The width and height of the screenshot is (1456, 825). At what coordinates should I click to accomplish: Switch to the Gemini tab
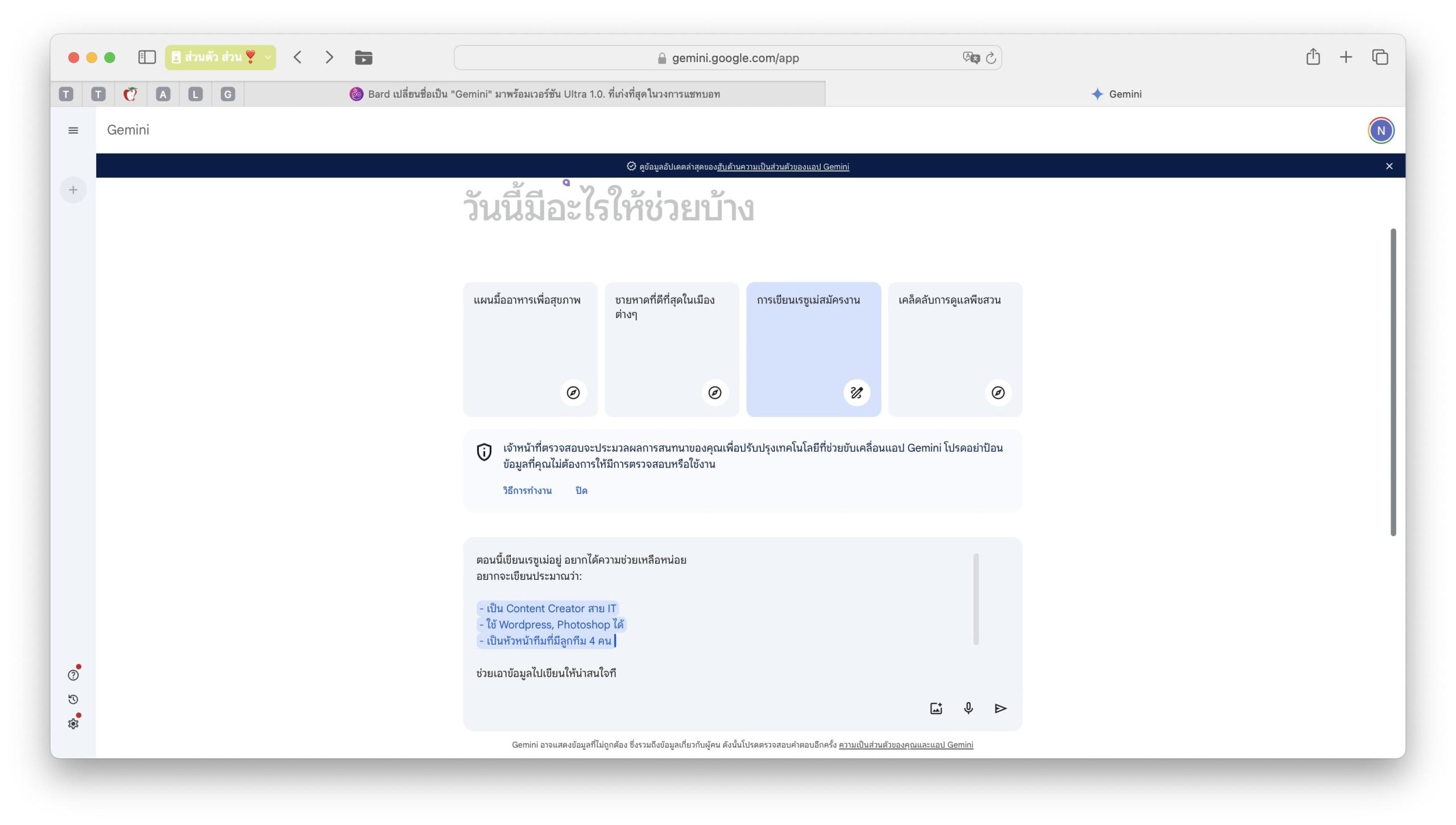pyautogui.click(x=1115, y=94)
